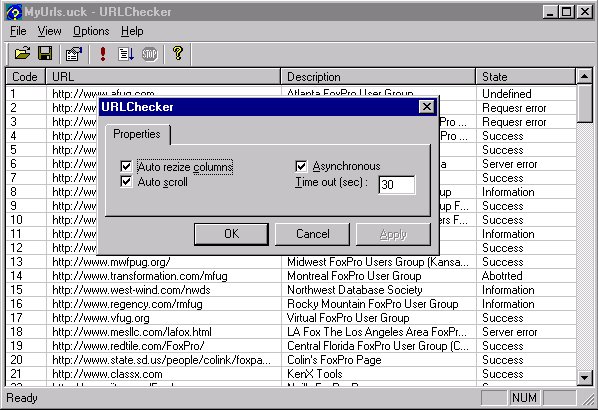Select http://www.regency.com/rmfug URL
The image size is (598, 410).
pos(127,304)
